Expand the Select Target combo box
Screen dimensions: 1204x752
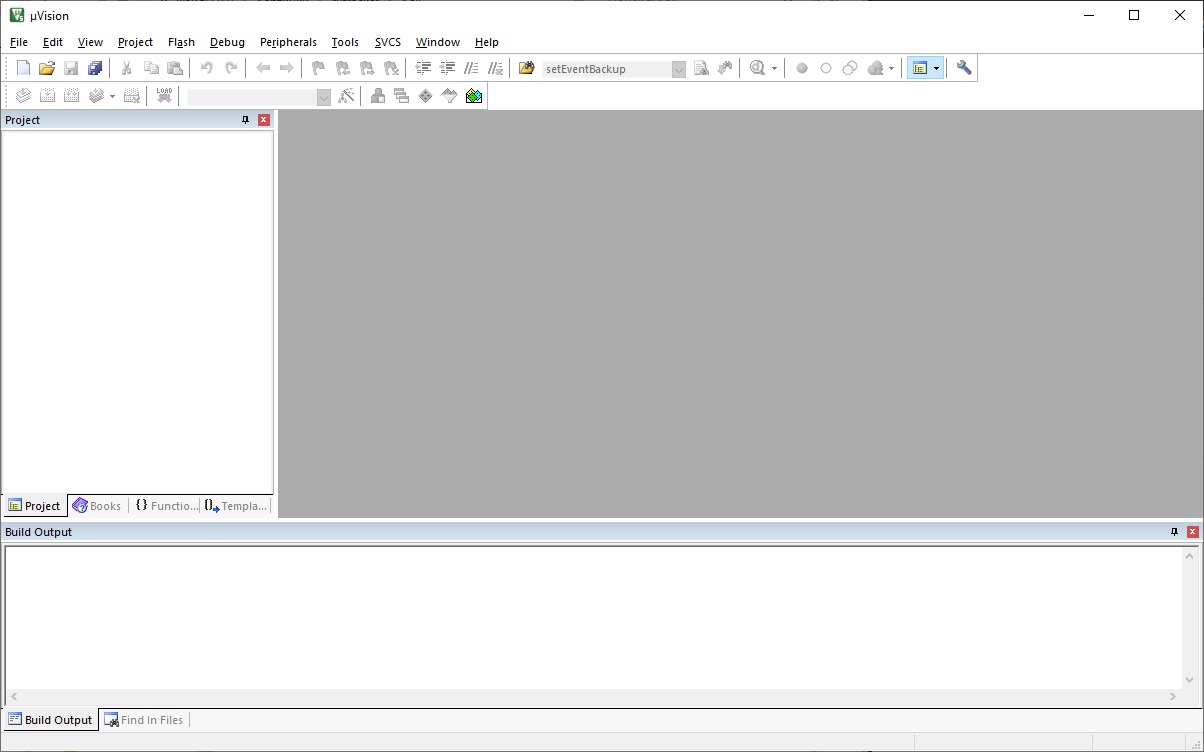click(x=324, y=97)
